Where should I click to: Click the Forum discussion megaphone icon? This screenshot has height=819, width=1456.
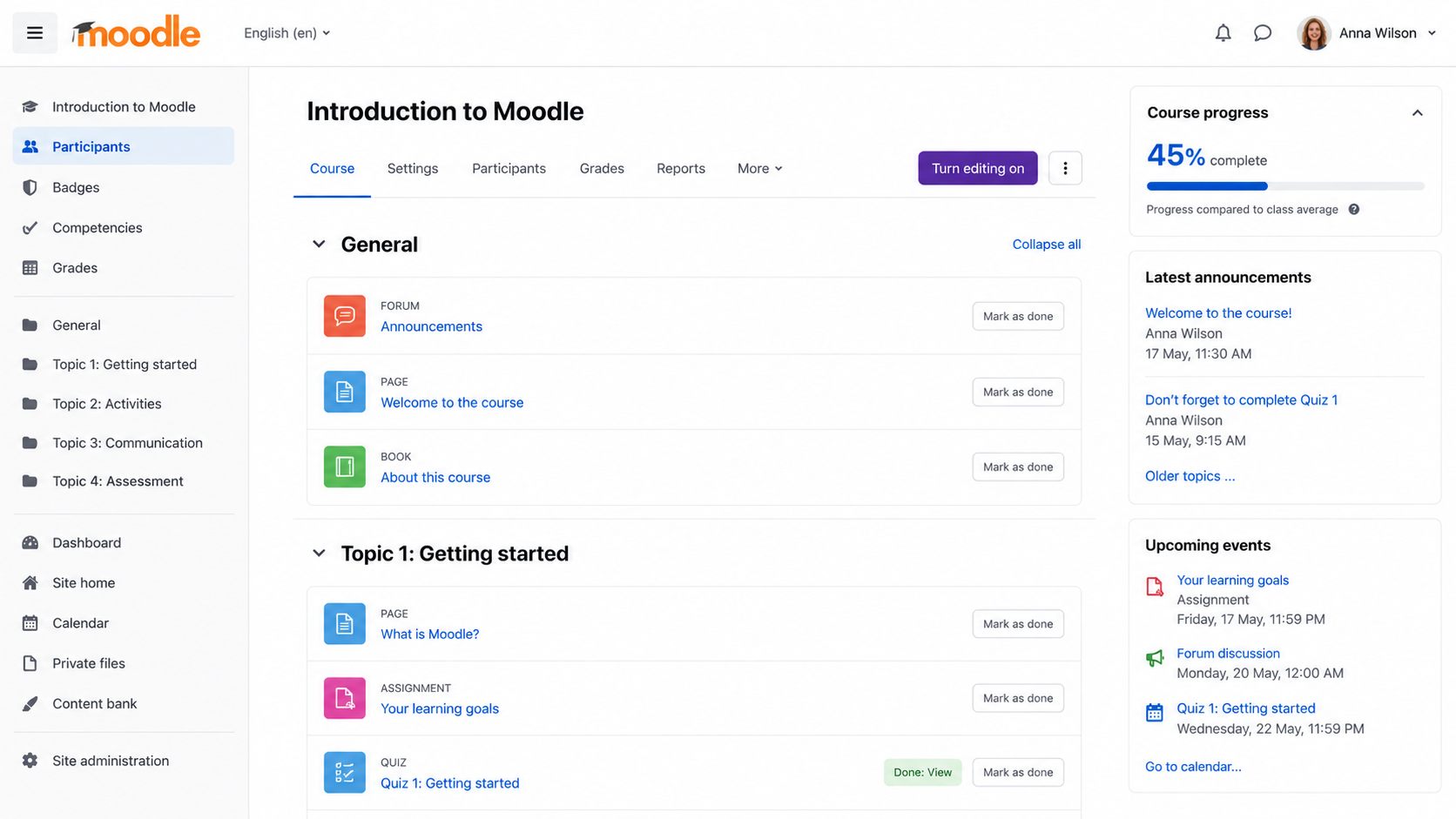click(x=1155, y=658)
